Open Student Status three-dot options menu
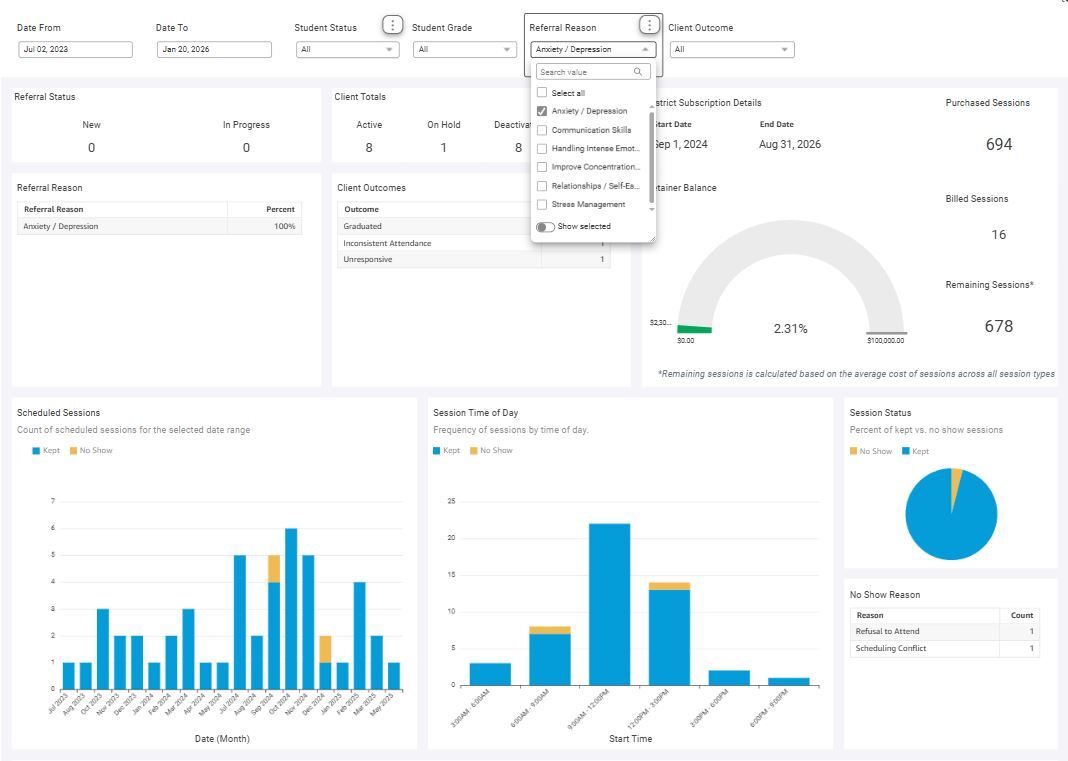 tap(393, 25)
